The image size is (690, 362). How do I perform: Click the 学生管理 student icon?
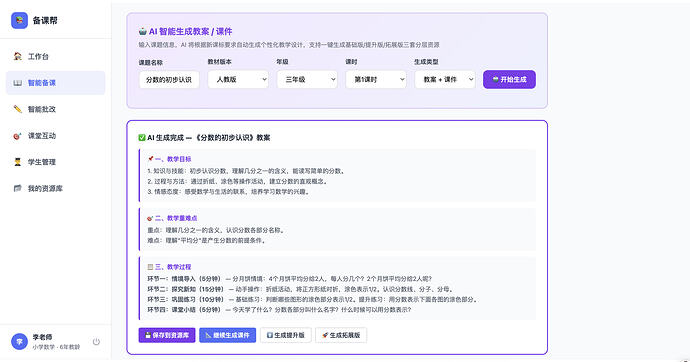(18, 162)
